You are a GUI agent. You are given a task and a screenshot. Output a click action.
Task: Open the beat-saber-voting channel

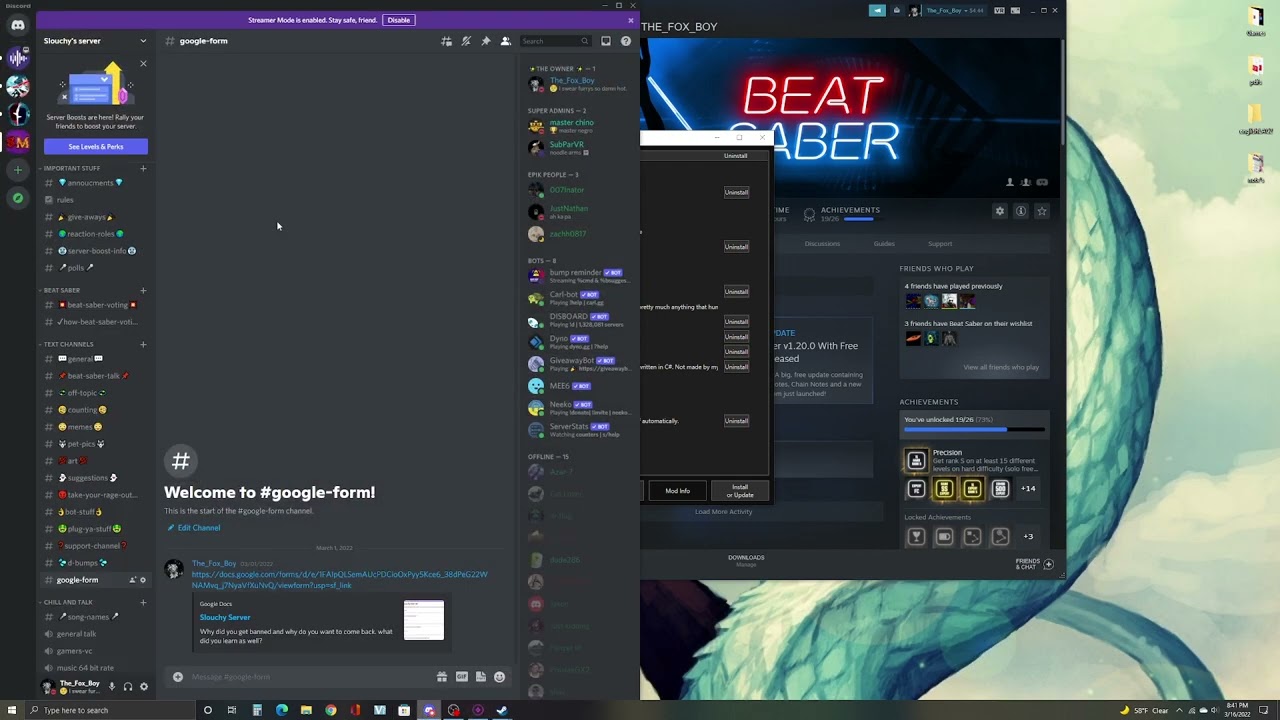95,305
